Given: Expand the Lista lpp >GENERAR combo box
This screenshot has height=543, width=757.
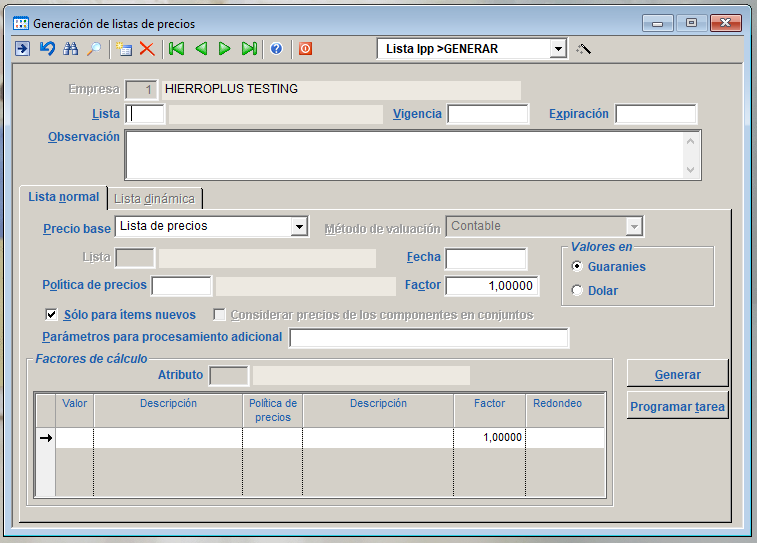Looking at the screenshot, I should pos(558,48).
